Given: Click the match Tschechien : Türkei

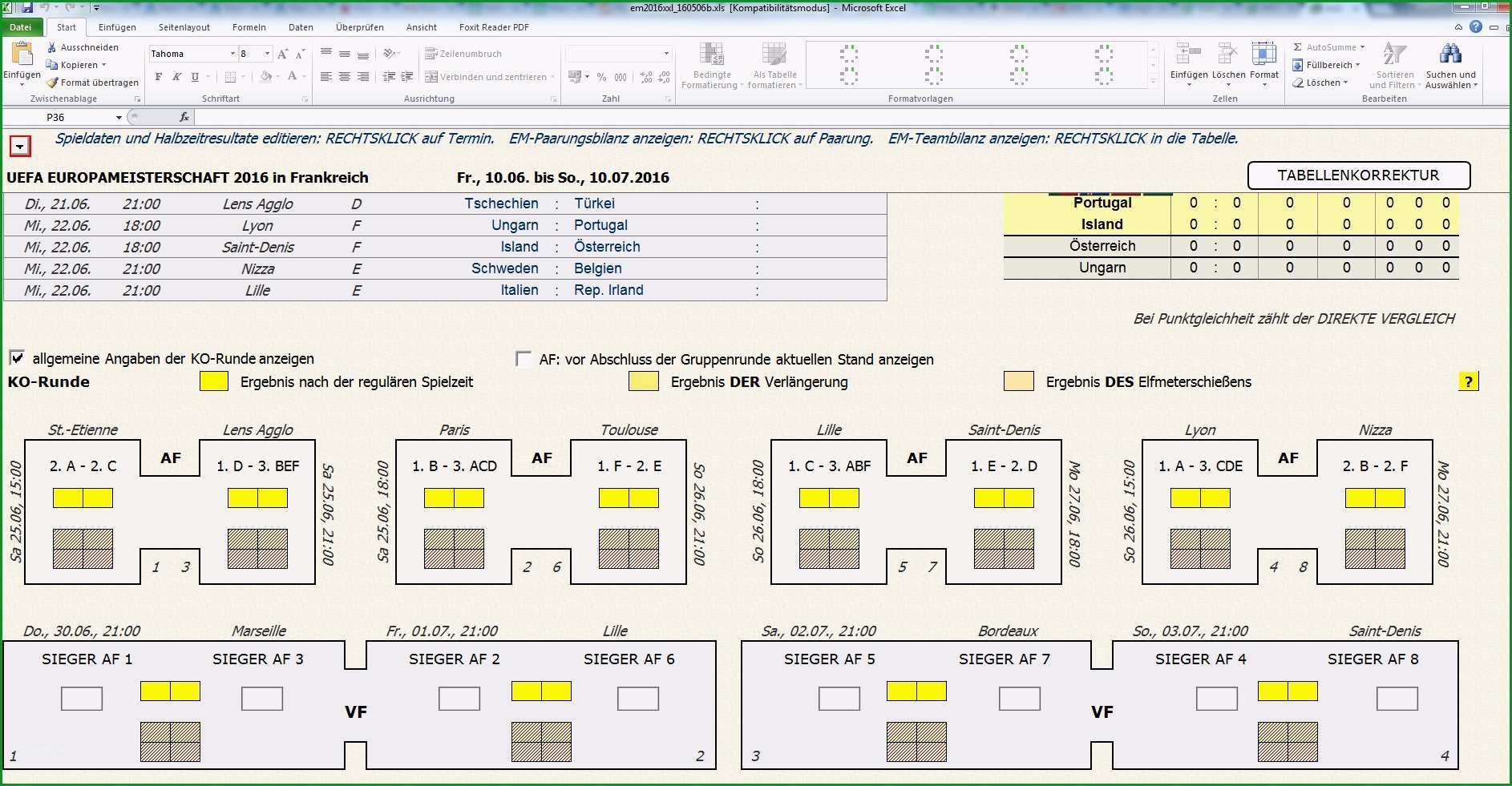Looking at the screenshot, I should click(x=539, y=204).
